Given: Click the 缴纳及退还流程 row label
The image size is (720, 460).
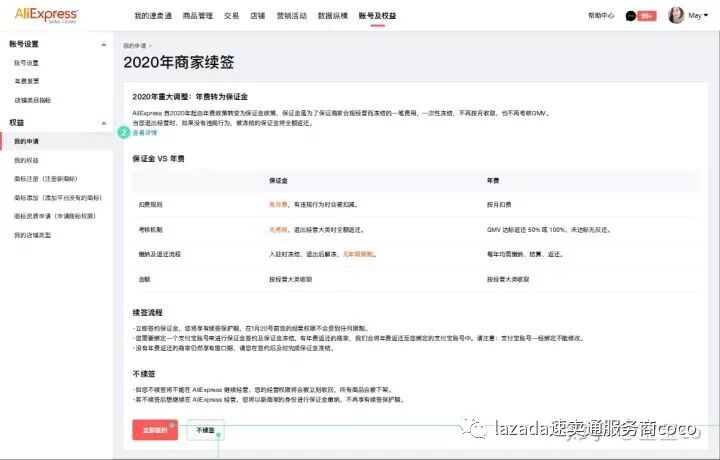Looking at the screenshot, I should pos(160,254).
